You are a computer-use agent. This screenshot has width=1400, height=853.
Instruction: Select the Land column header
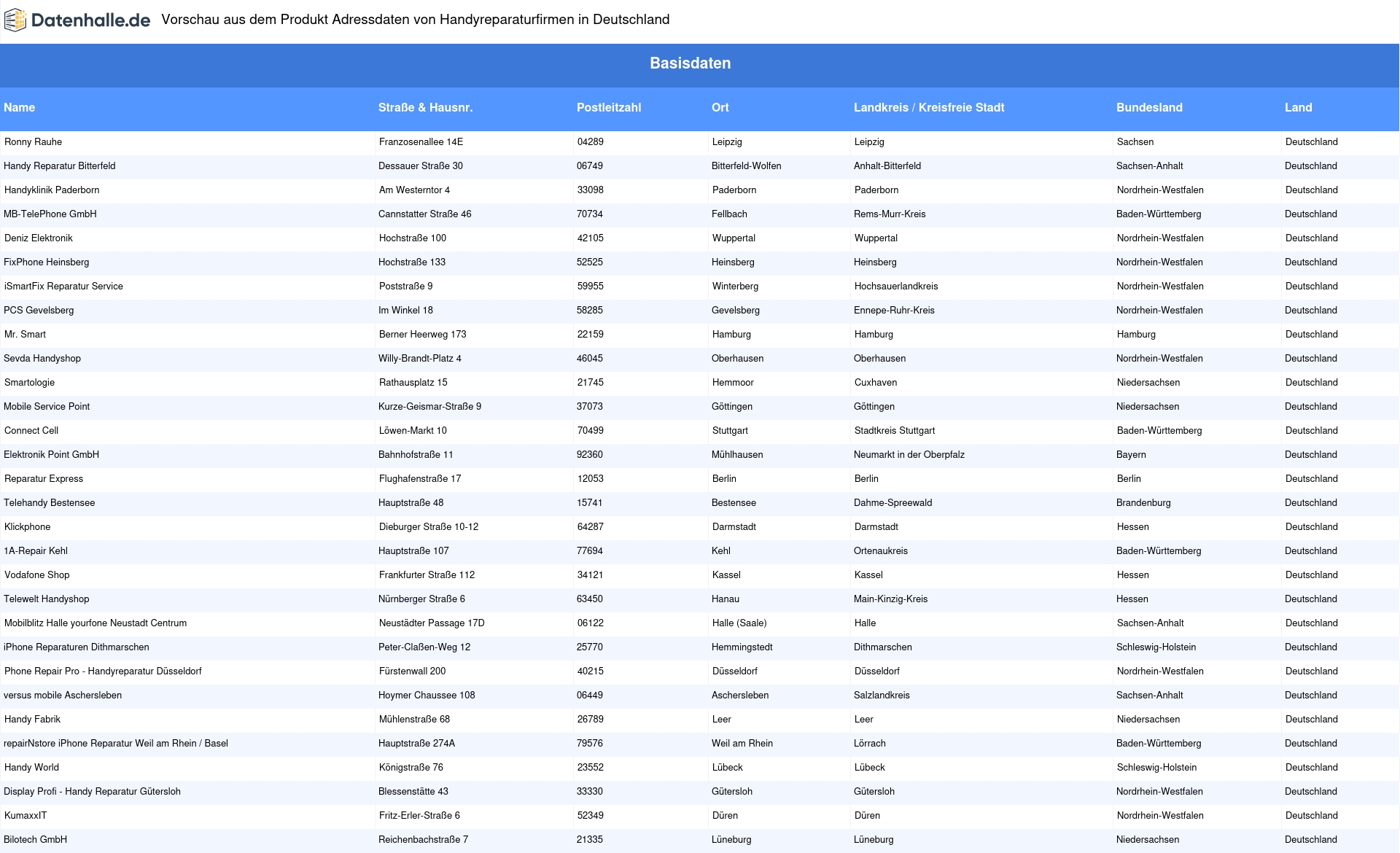1298,108
